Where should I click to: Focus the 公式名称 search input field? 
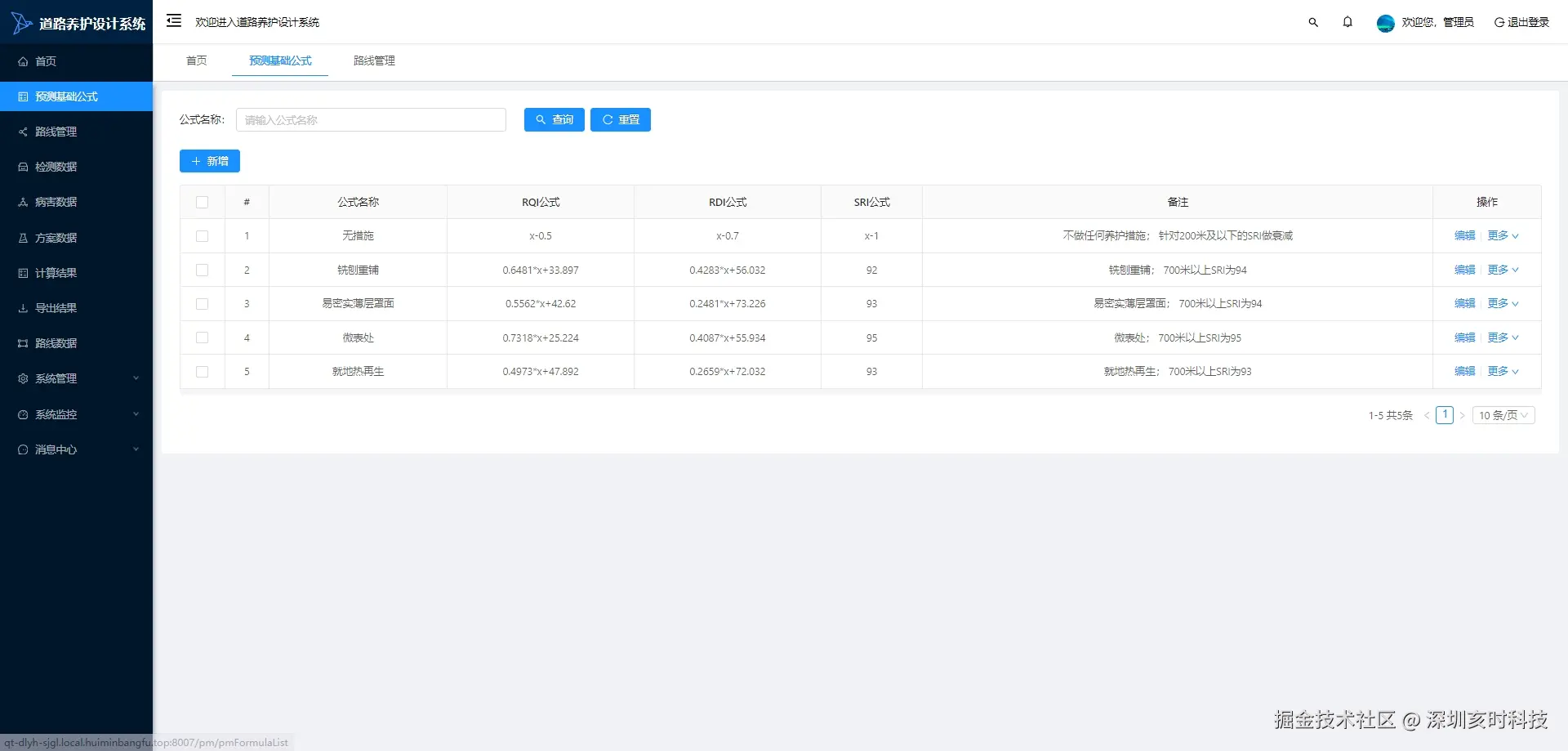(x=371, y=119)
